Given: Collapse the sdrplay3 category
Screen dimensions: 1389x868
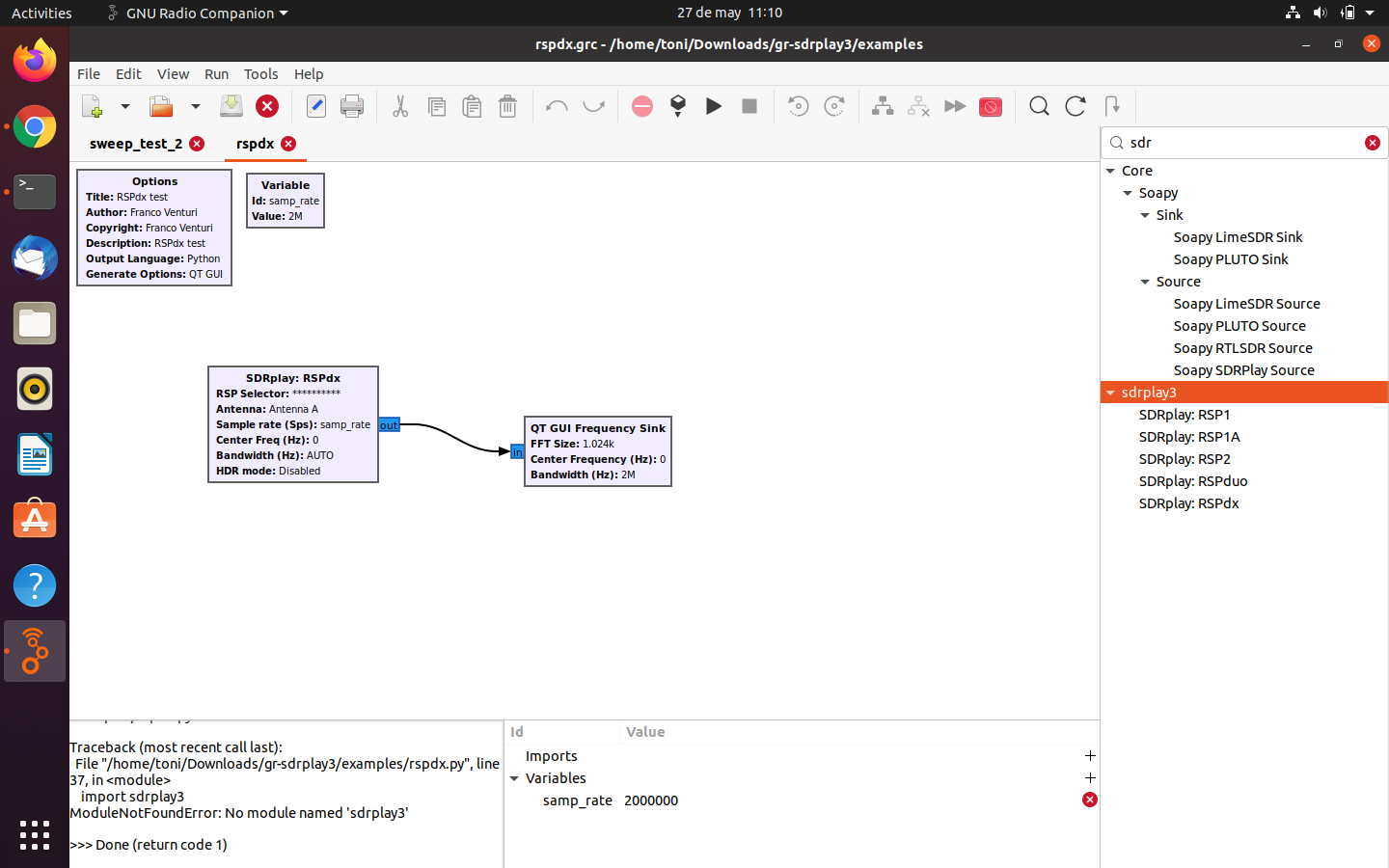Looking at the screenshot, I should pos(1111,393).
